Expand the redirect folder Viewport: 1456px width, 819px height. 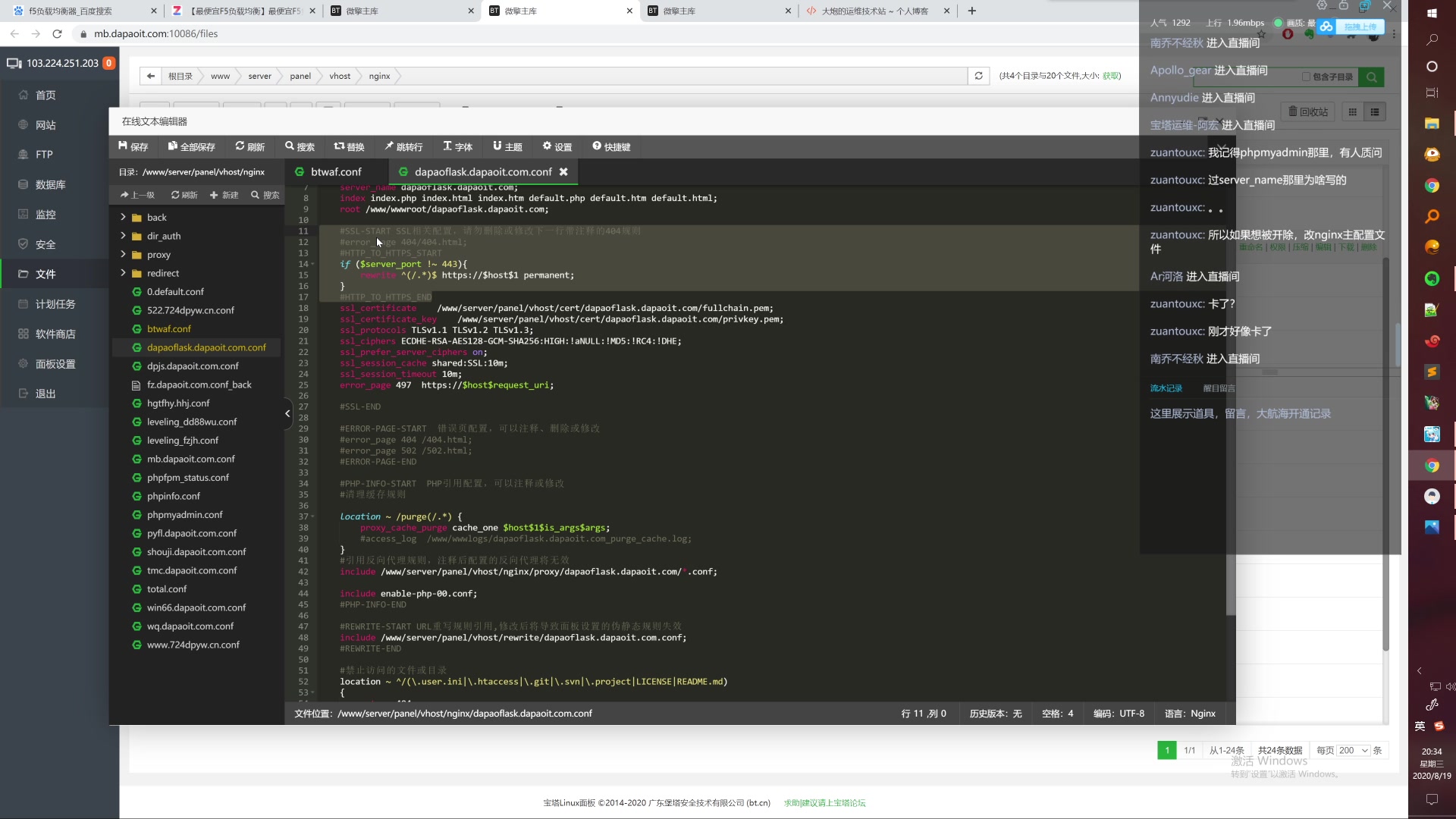pyautogui.click(x=123, y=273)
